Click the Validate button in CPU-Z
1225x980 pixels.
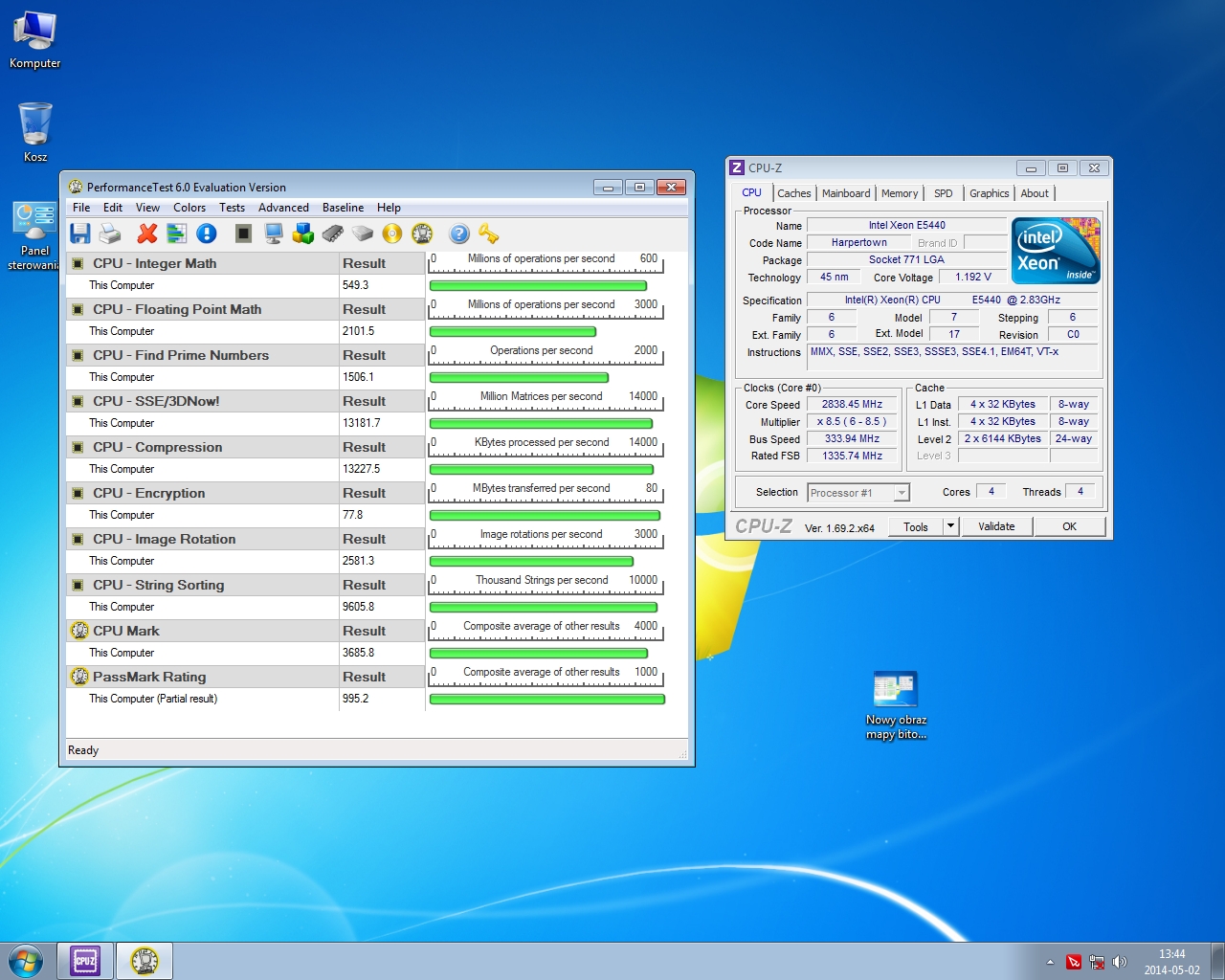click(997, 525)
